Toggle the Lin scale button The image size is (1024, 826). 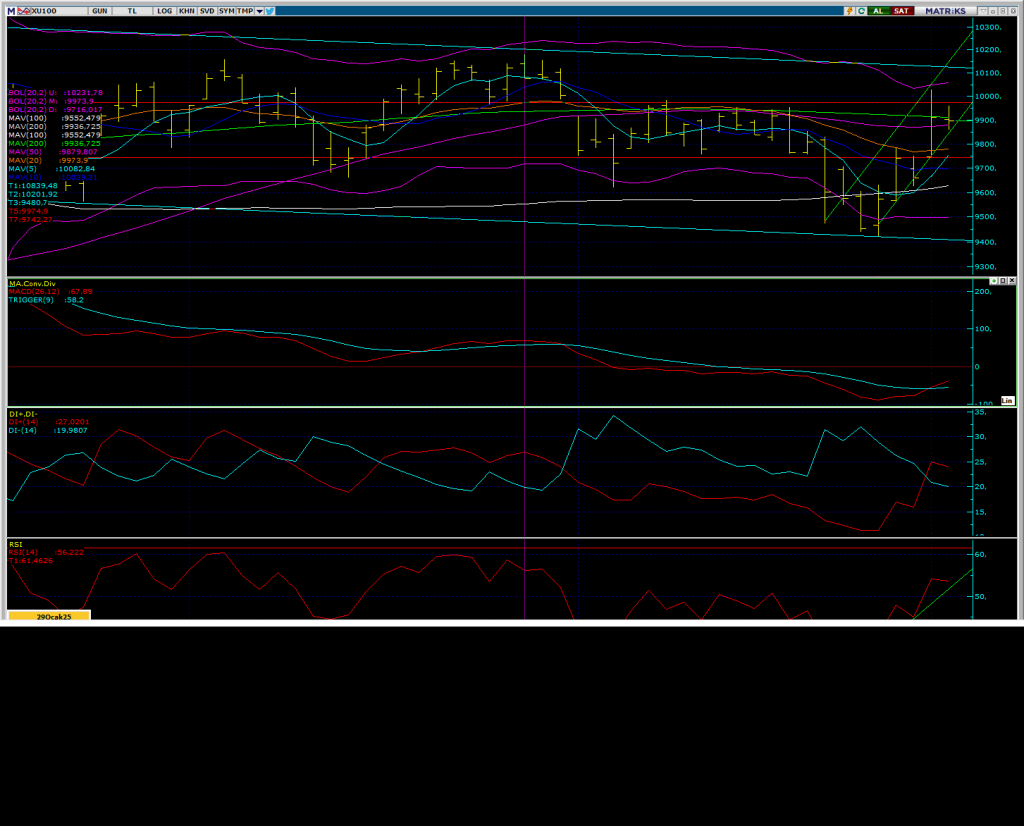[1008, 401]
